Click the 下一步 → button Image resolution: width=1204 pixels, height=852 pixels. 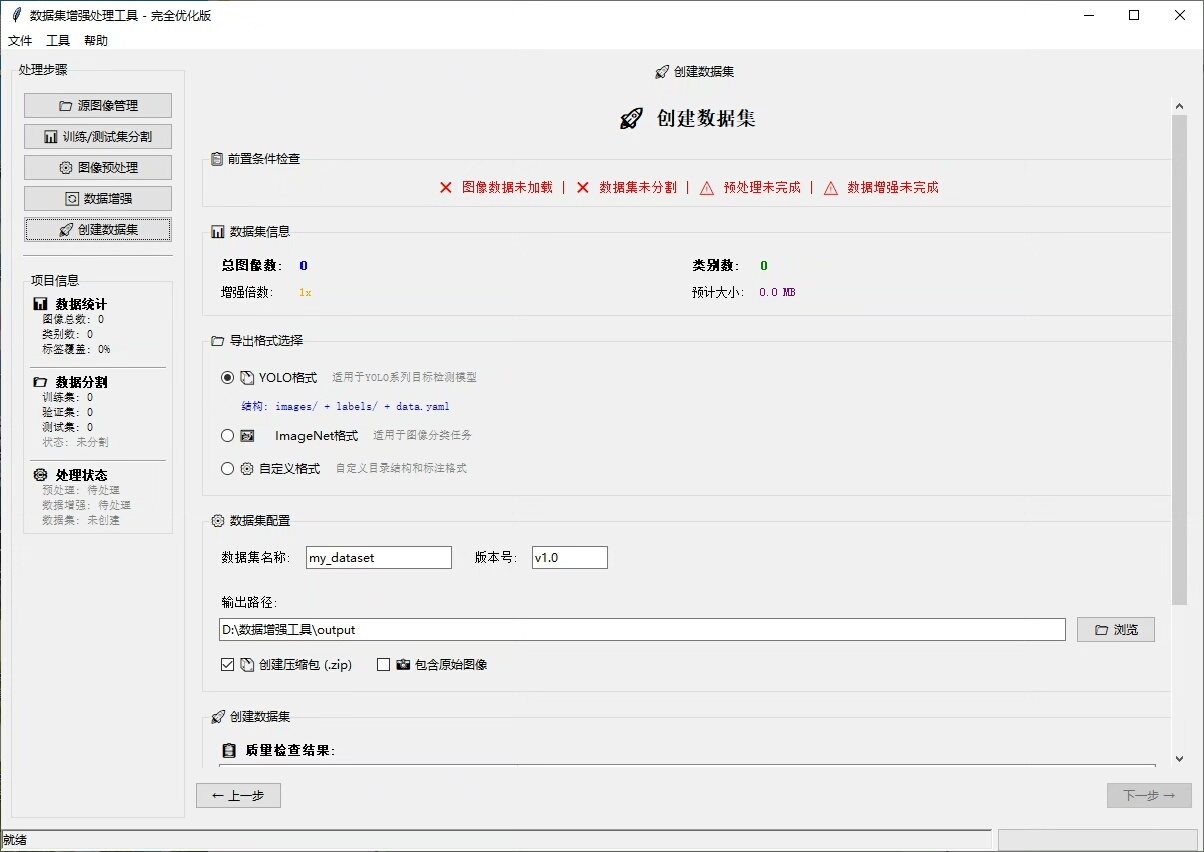1149,796
